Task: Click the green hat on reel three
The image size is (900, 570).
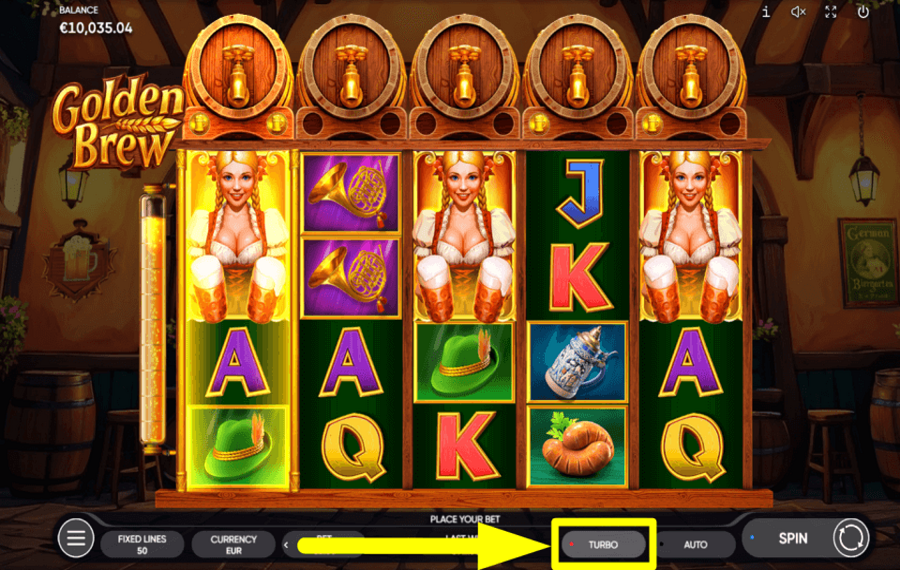Action: [x=464, y=362]
